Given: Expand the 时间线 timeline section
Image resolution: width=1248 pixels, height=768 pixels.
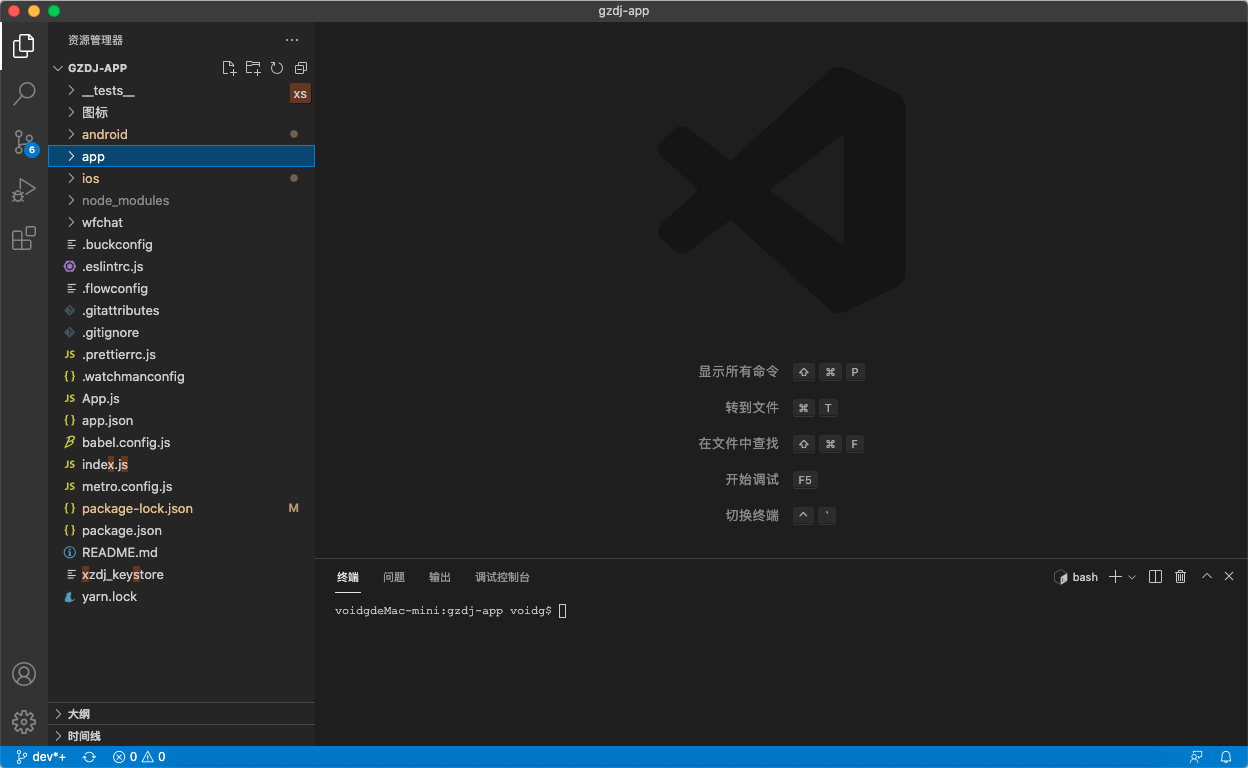Looking at the screenshot, I should 181,736.
